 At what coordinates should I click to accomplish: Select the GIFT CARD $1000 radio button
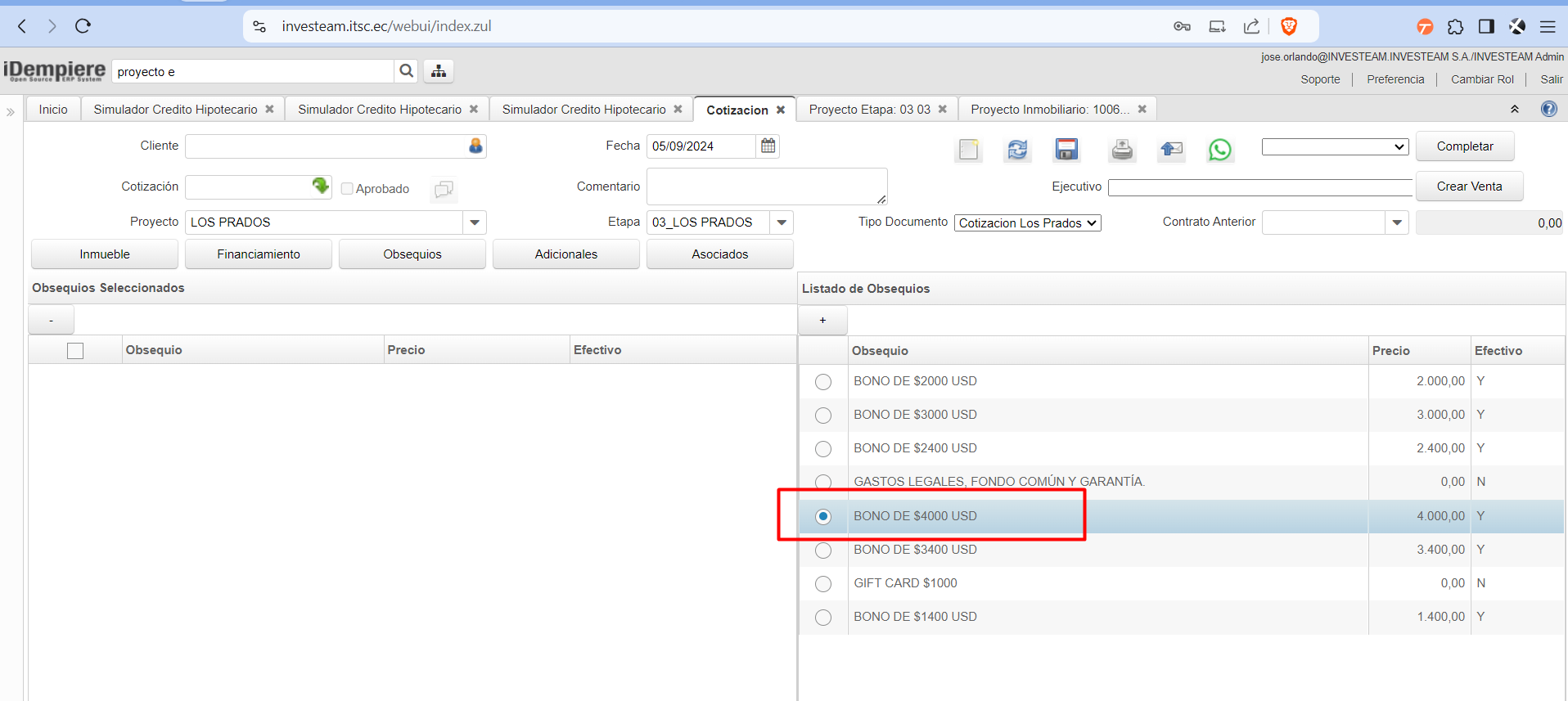(x=823, y=584)
